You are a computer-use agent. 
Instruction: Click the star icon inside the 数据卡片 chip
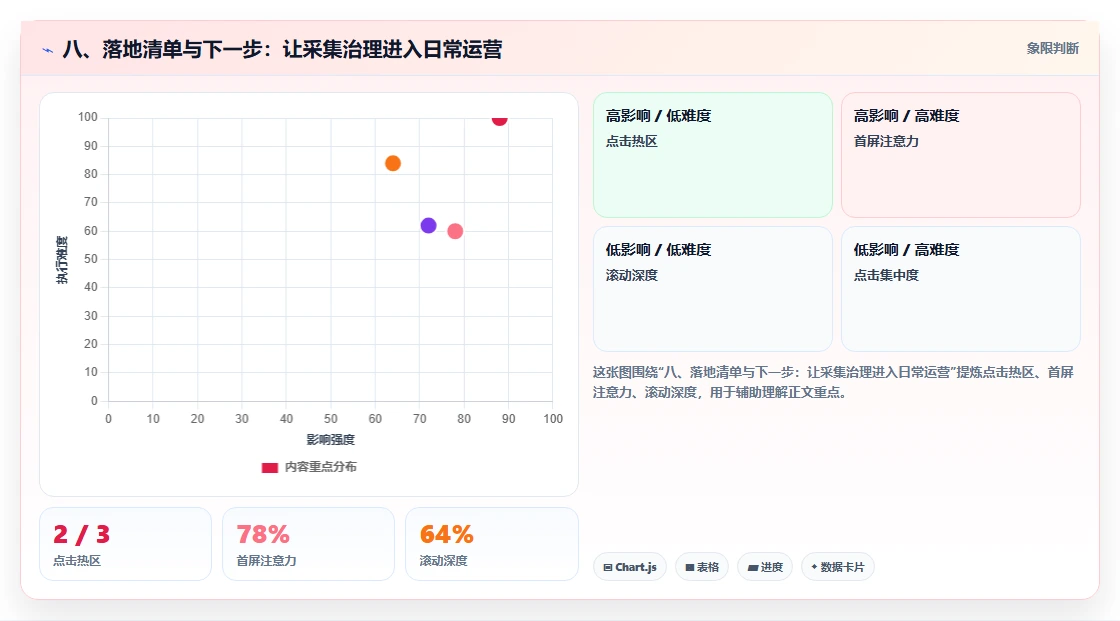(x=814, y=567)
